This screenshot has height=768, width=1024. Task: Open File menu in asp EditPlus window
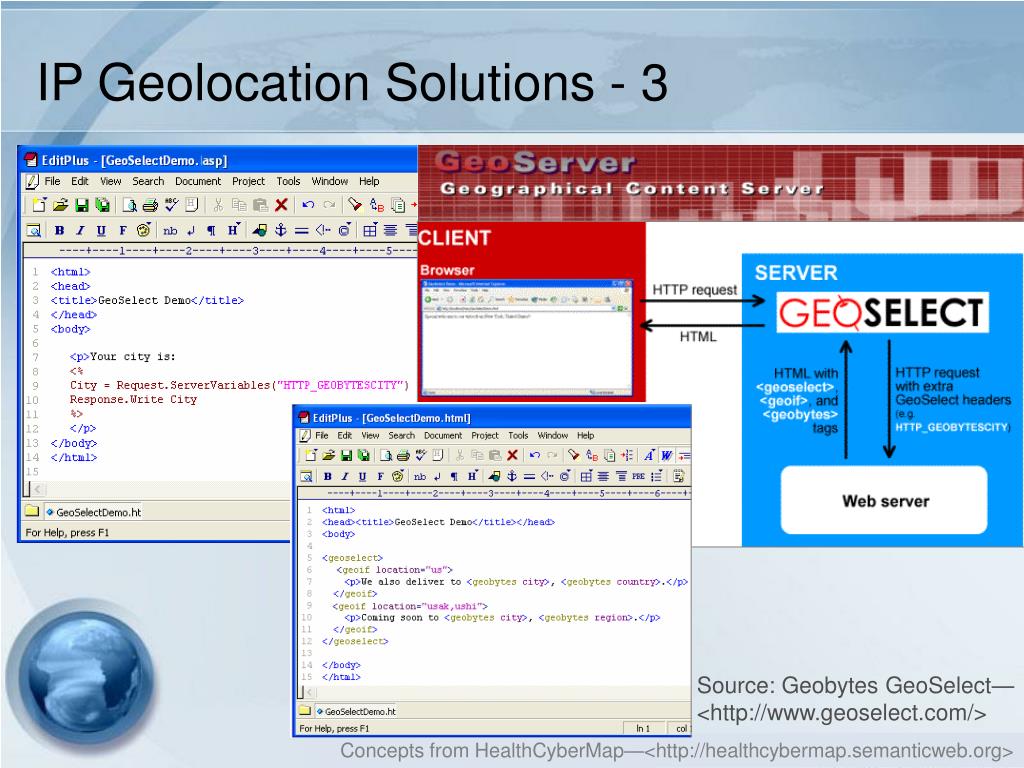point(52,181)
